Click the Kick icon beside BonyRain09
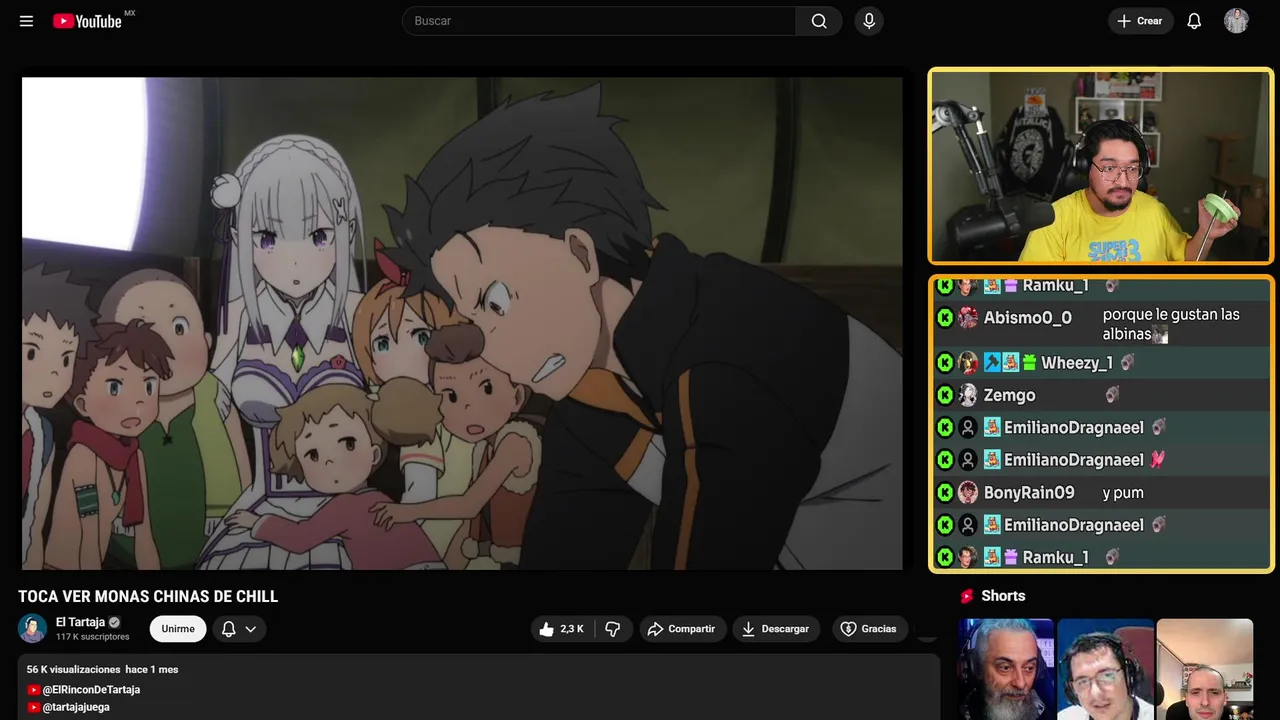 click(x=945, y=493)
